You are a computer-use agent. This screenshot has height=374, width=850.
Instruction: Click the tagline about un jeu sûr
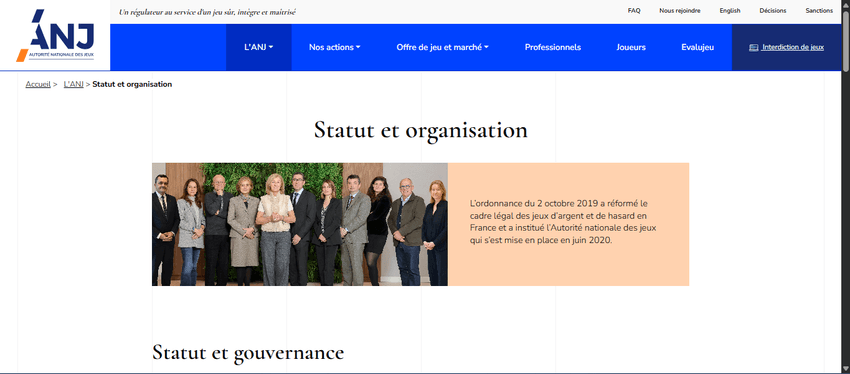tap(207, 11)
